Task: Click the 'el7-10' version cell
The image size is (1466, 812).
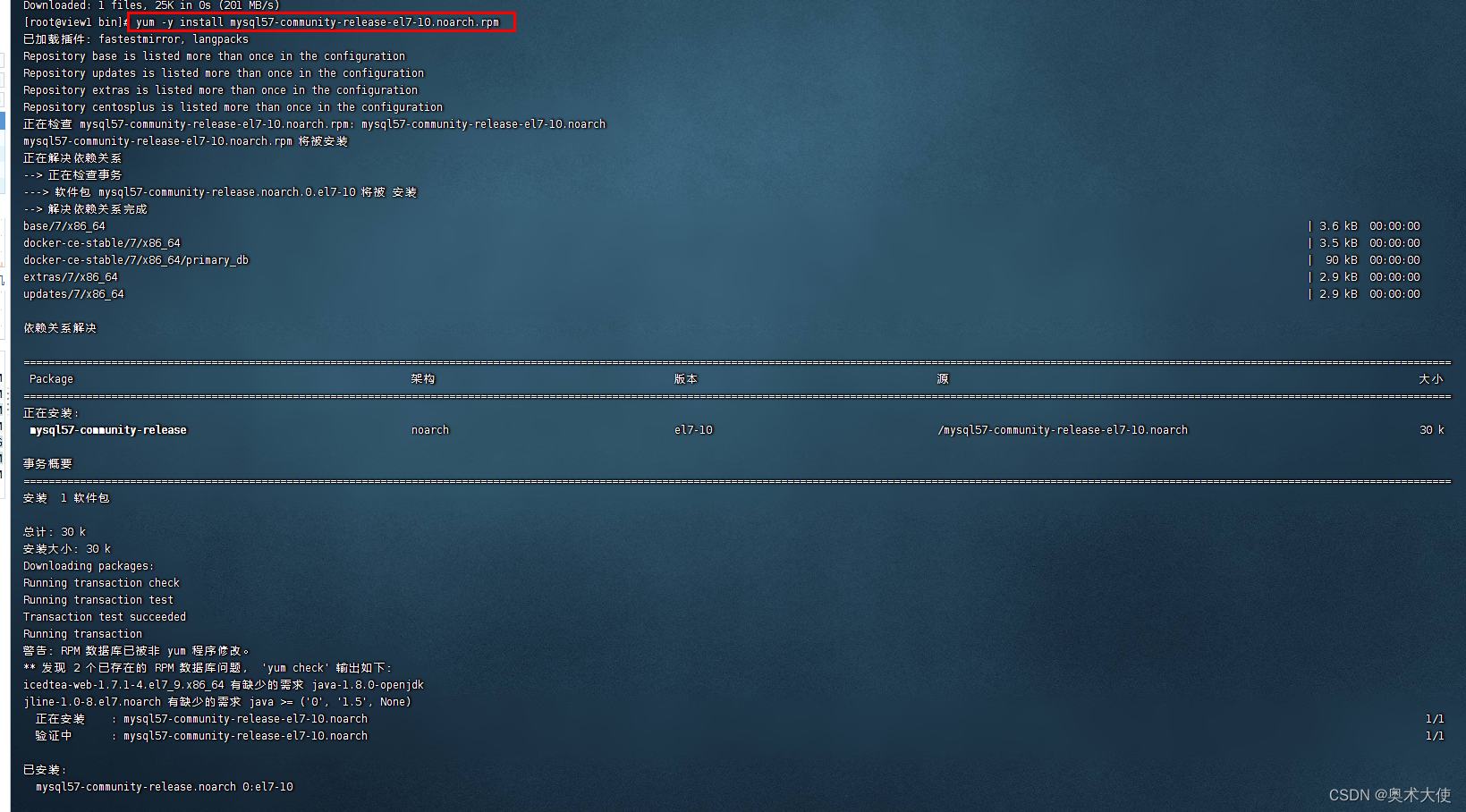Action: pyautogui.click(x=693, y=430)
